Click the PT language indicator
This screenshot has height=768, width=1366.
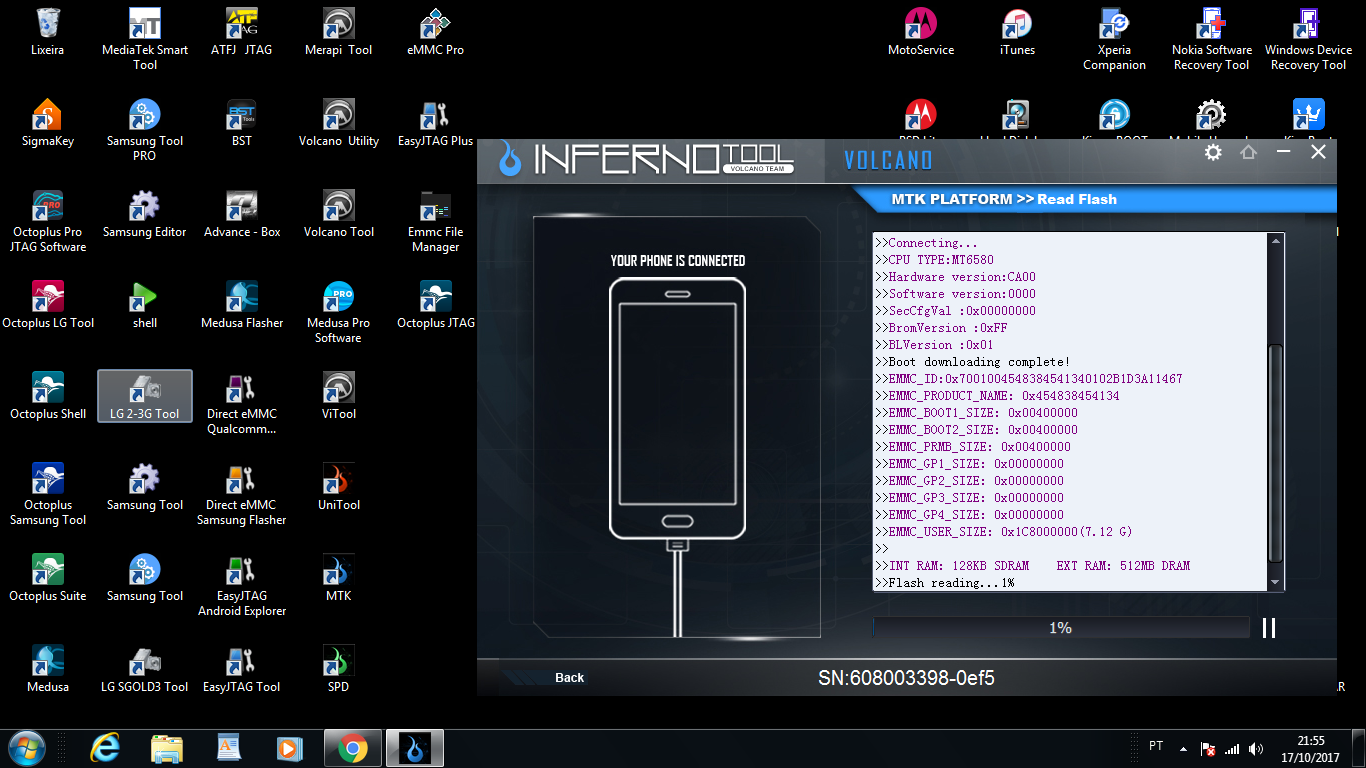(1156, 746)
